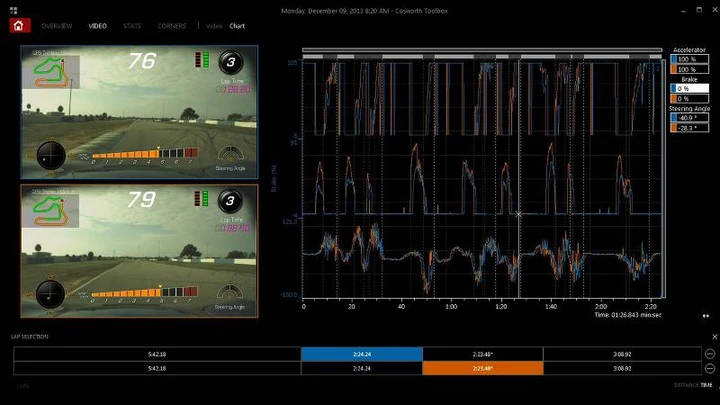This screenshot has width=720, height=405.
Task: Click gear indicator 3 in bottom video
Action: point(230,201)
